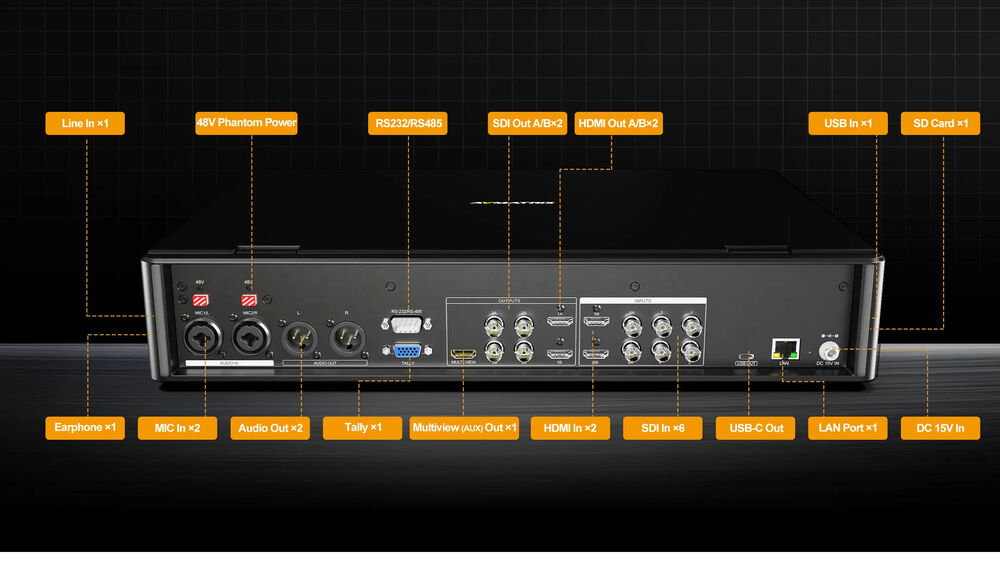1000x563 pixels.
Task: Click the "SD Card ×1" label
Action: coord(940,123)
